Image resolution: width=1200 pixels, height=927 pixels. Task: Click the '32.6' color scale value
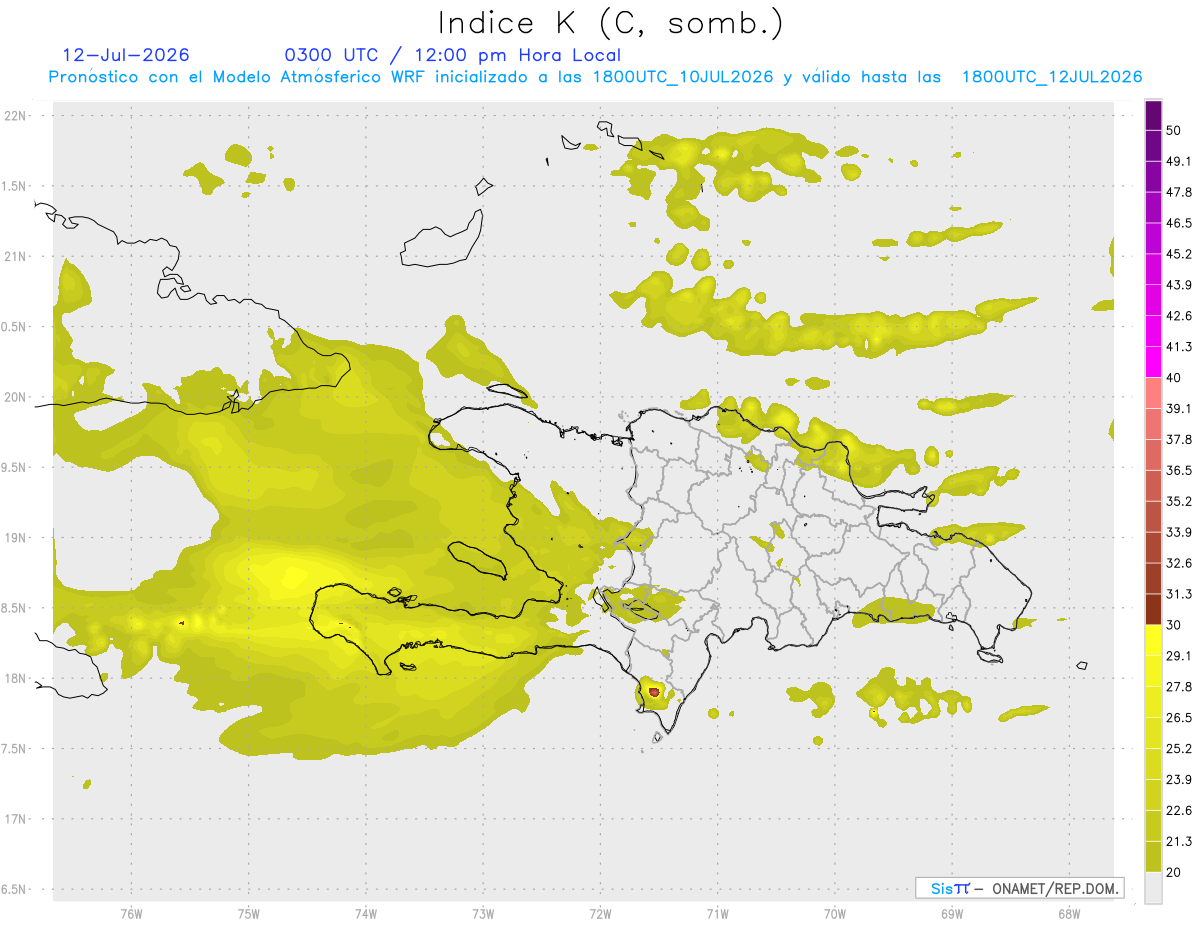tap(1178, 563)
